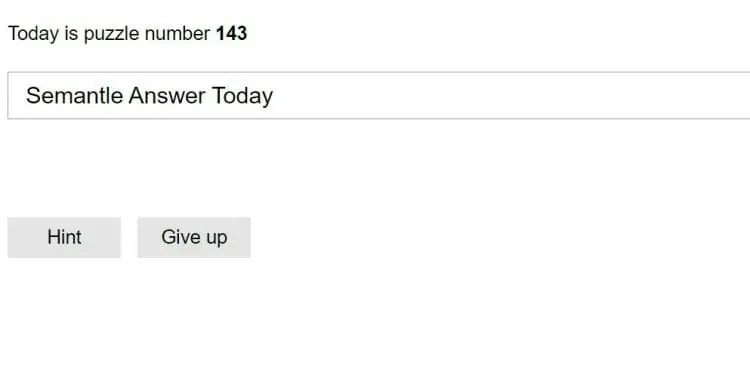Click the word 'is' in puzzle heading
Screen dimensions: 750x375
coord(71,33)
